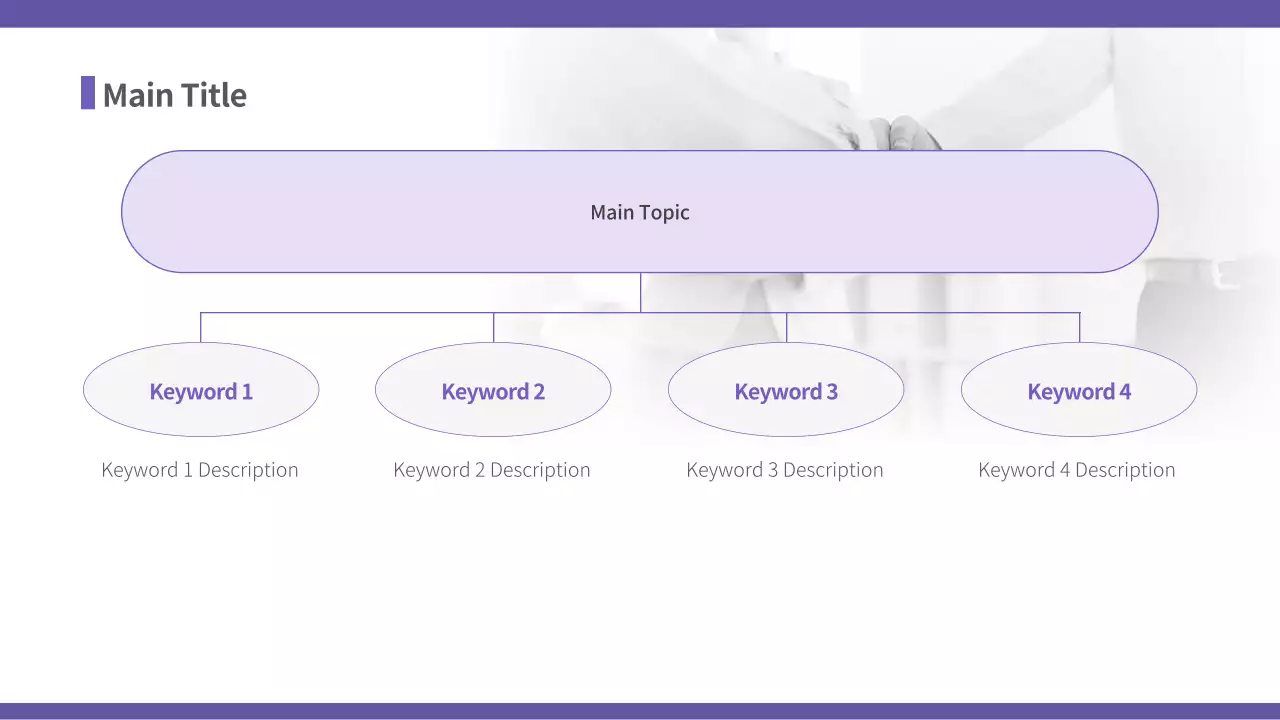Select the Keyword 2 Description text
The height and width of the screenshot is (720, 1280).
pos(492,470)
